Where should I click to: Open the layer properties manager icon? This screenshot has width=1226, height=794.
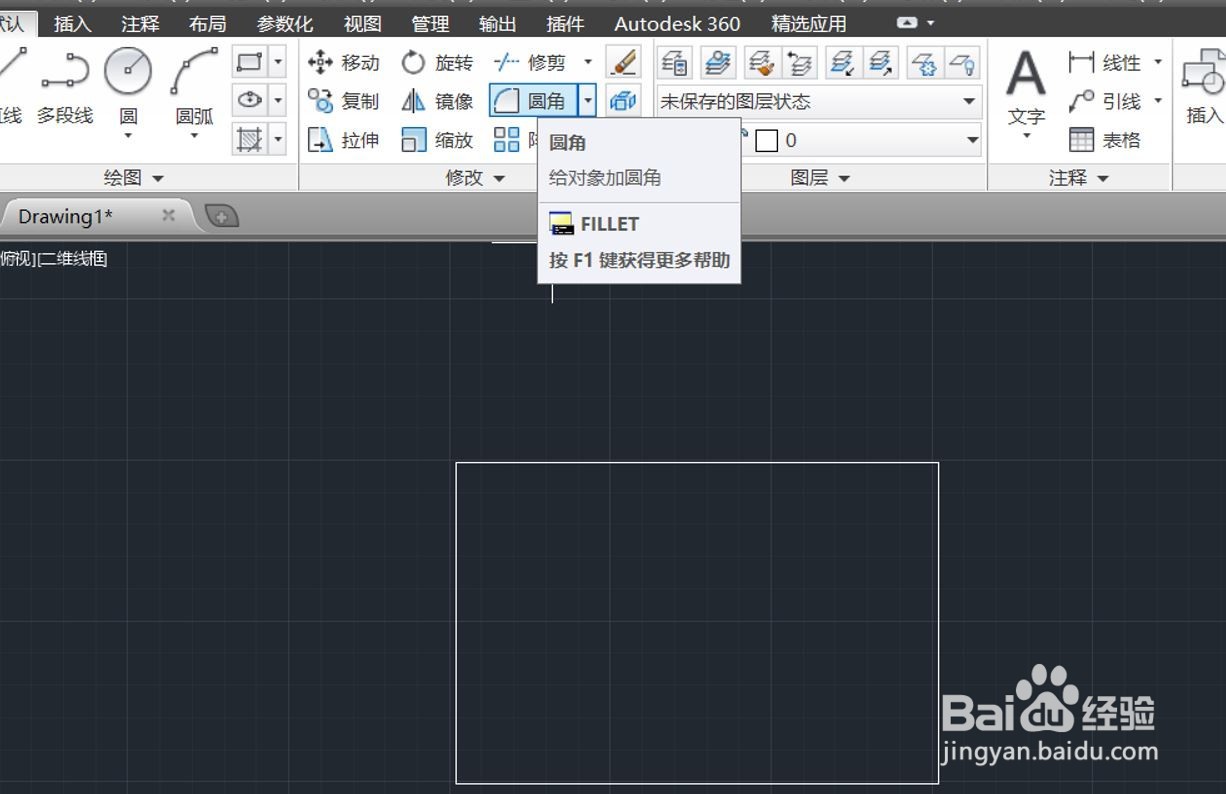pyautogui.click(x=675, y=63)
